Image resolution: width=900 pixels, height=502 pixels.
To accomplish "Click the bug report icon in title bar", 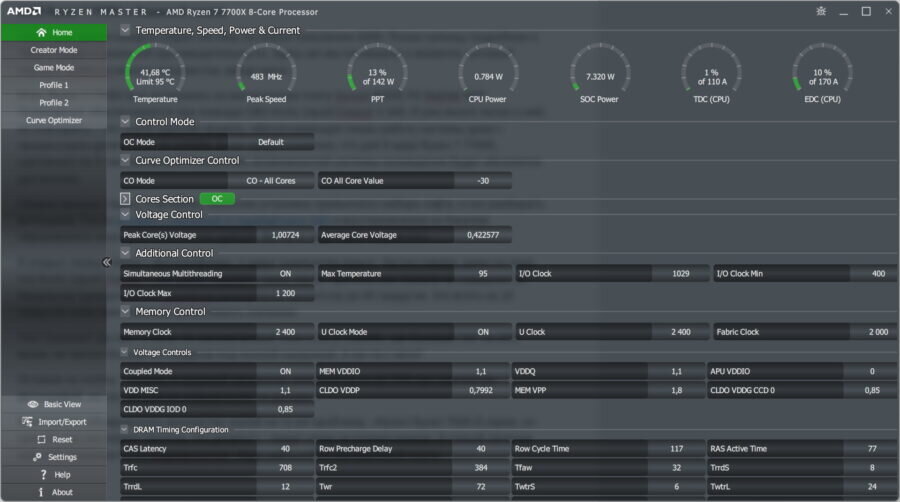I will click(821, 11).
